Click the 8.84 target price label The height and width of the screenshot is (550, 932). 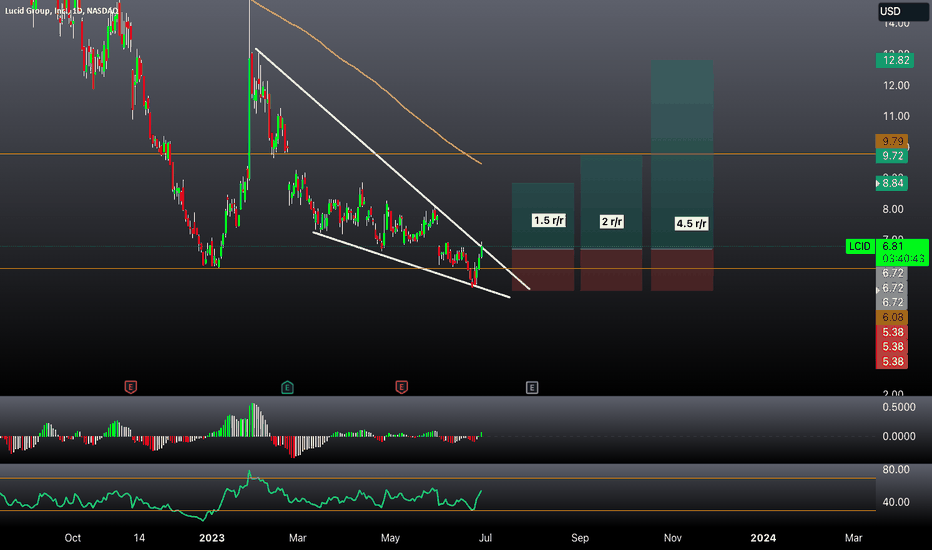coord(892,183)
